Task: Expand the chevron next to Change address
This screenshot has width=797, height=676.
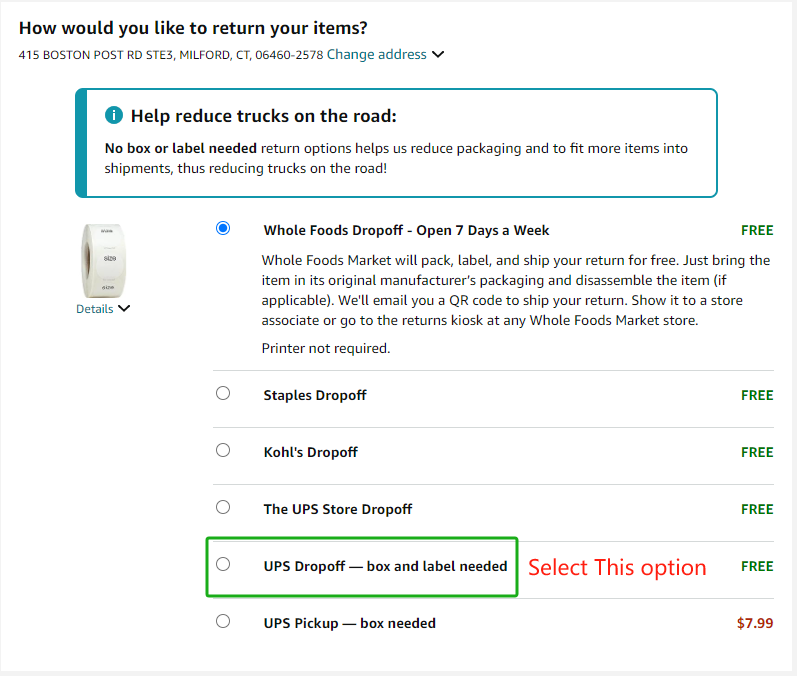Action: (x=438, y=54)
